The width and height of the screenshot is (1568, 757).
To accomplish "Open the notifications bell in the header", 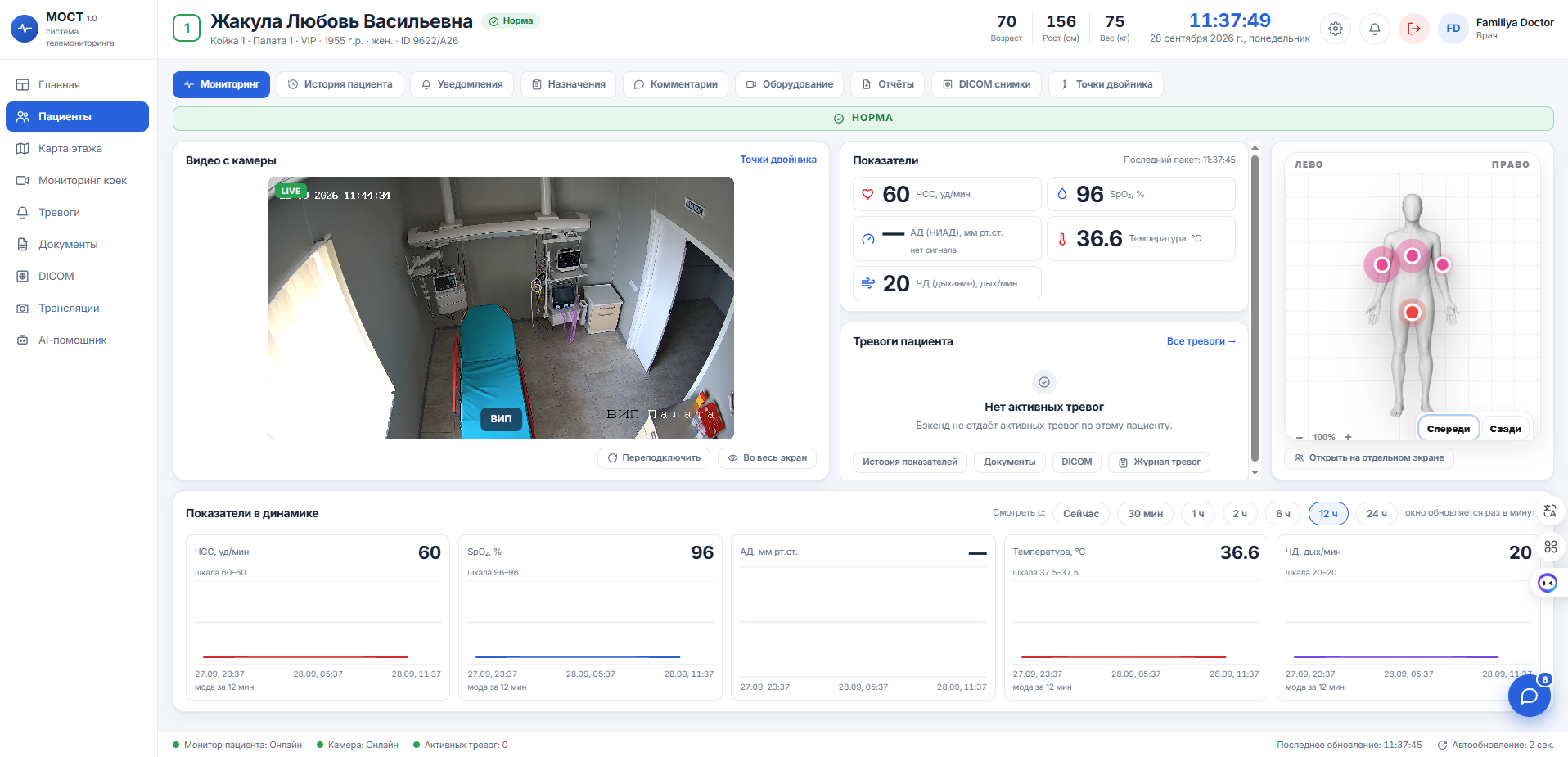I will [x=1375, y=29].
